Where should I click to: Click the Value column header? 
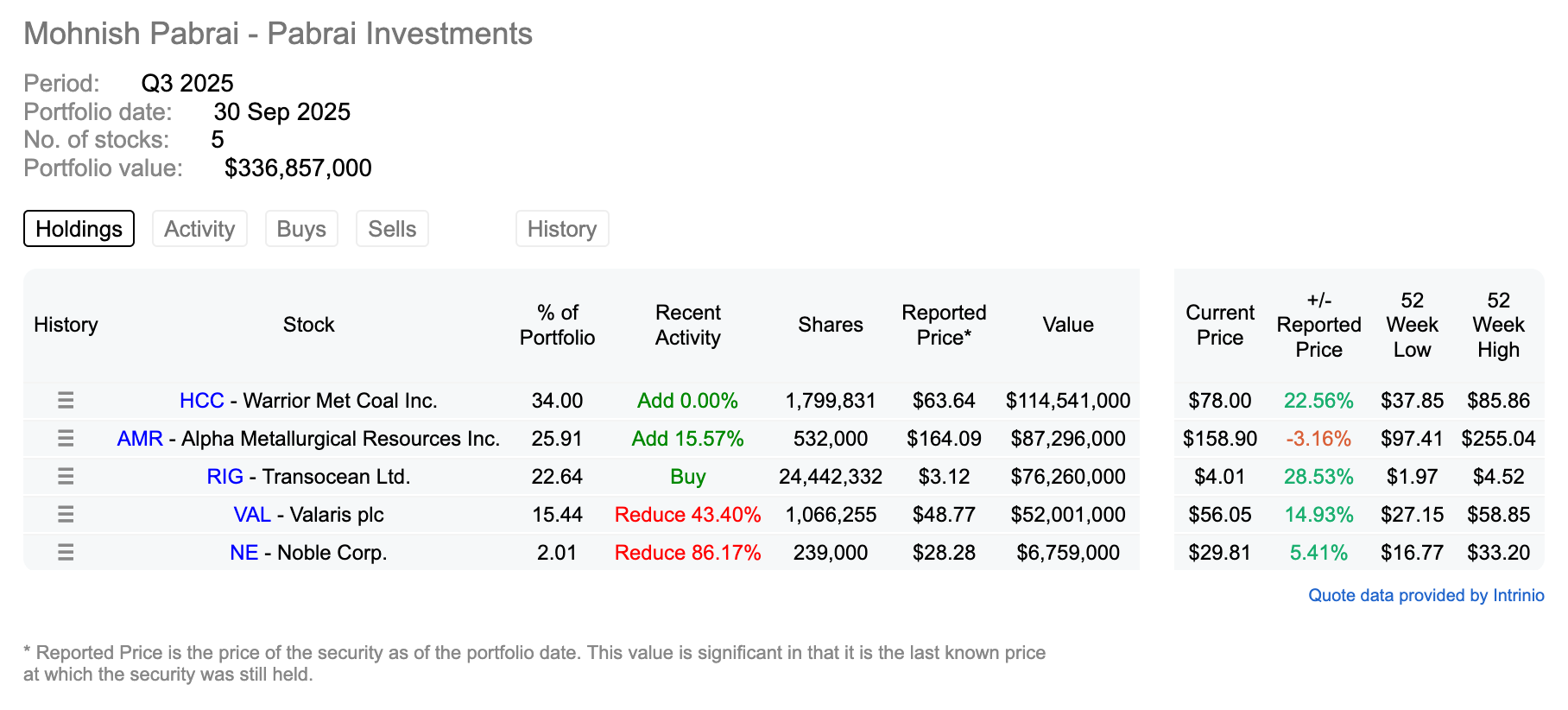[x=1068, y=325]
